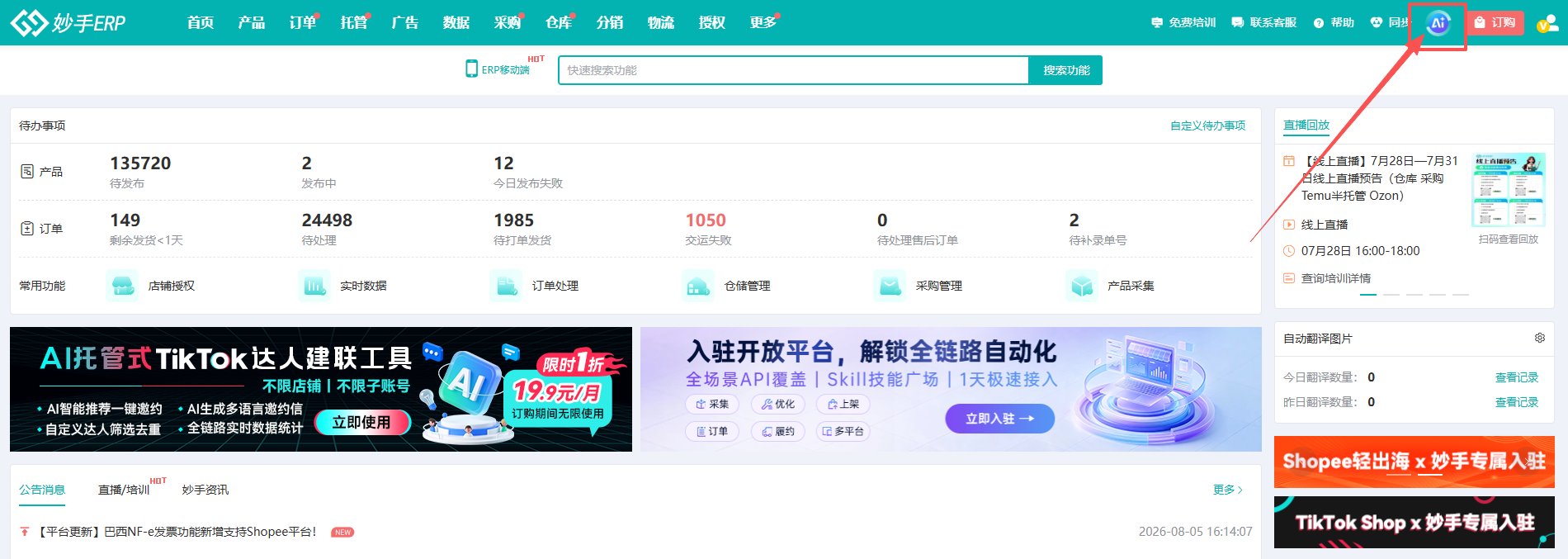Open the 授权 menu
This screenshot has width=1568, height=559.
click(712, 22)
